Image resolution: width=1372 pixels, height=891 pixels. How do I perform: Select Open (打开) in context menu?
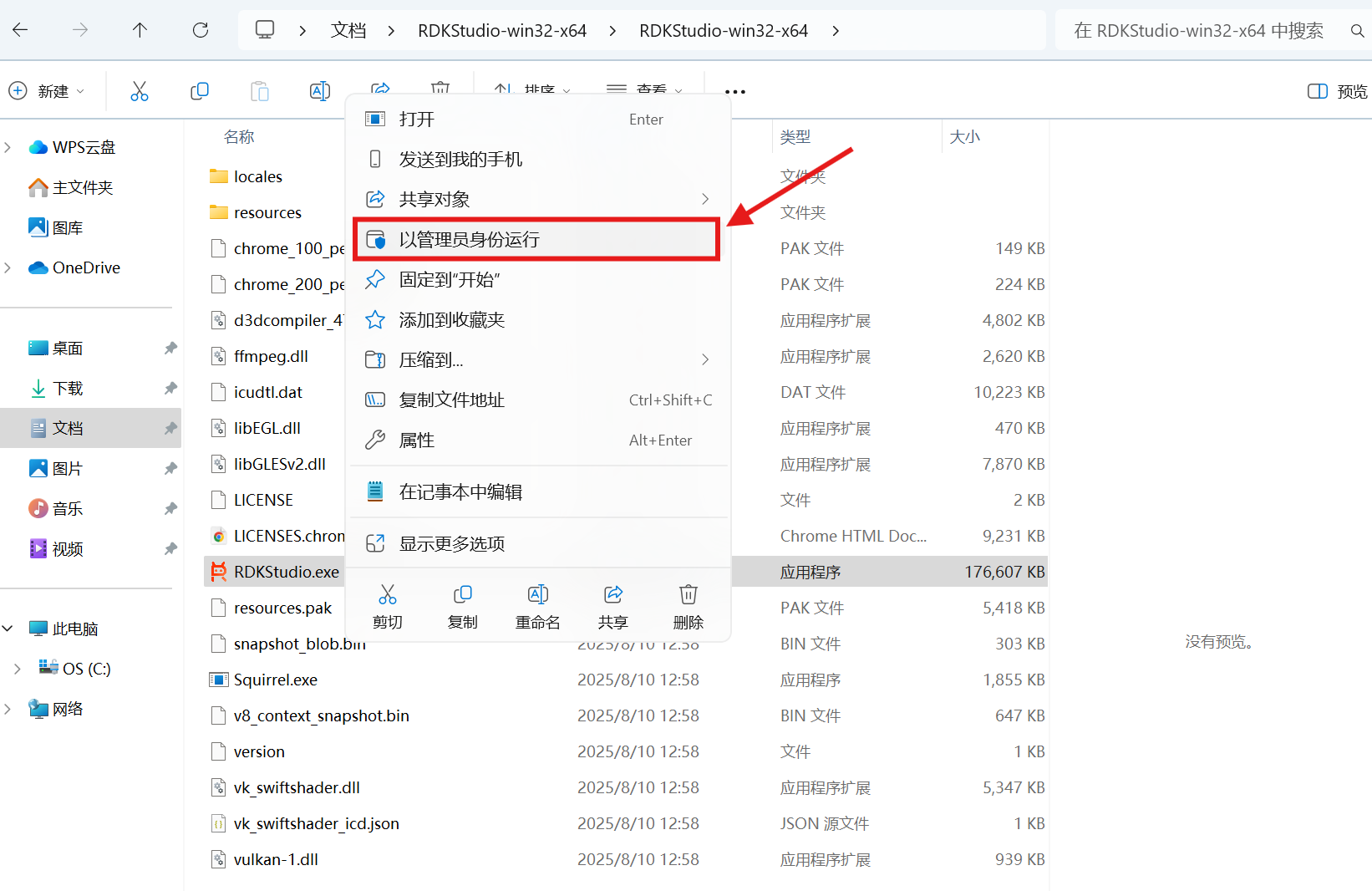(x=538, y=120)
